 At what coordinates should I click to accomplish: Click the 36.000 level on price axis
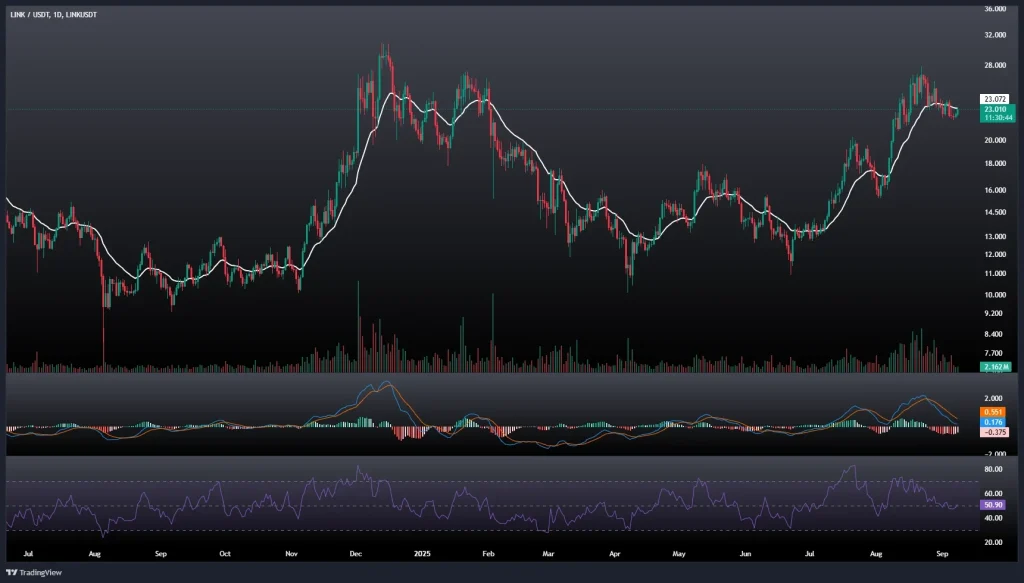(x=994, y=10)
